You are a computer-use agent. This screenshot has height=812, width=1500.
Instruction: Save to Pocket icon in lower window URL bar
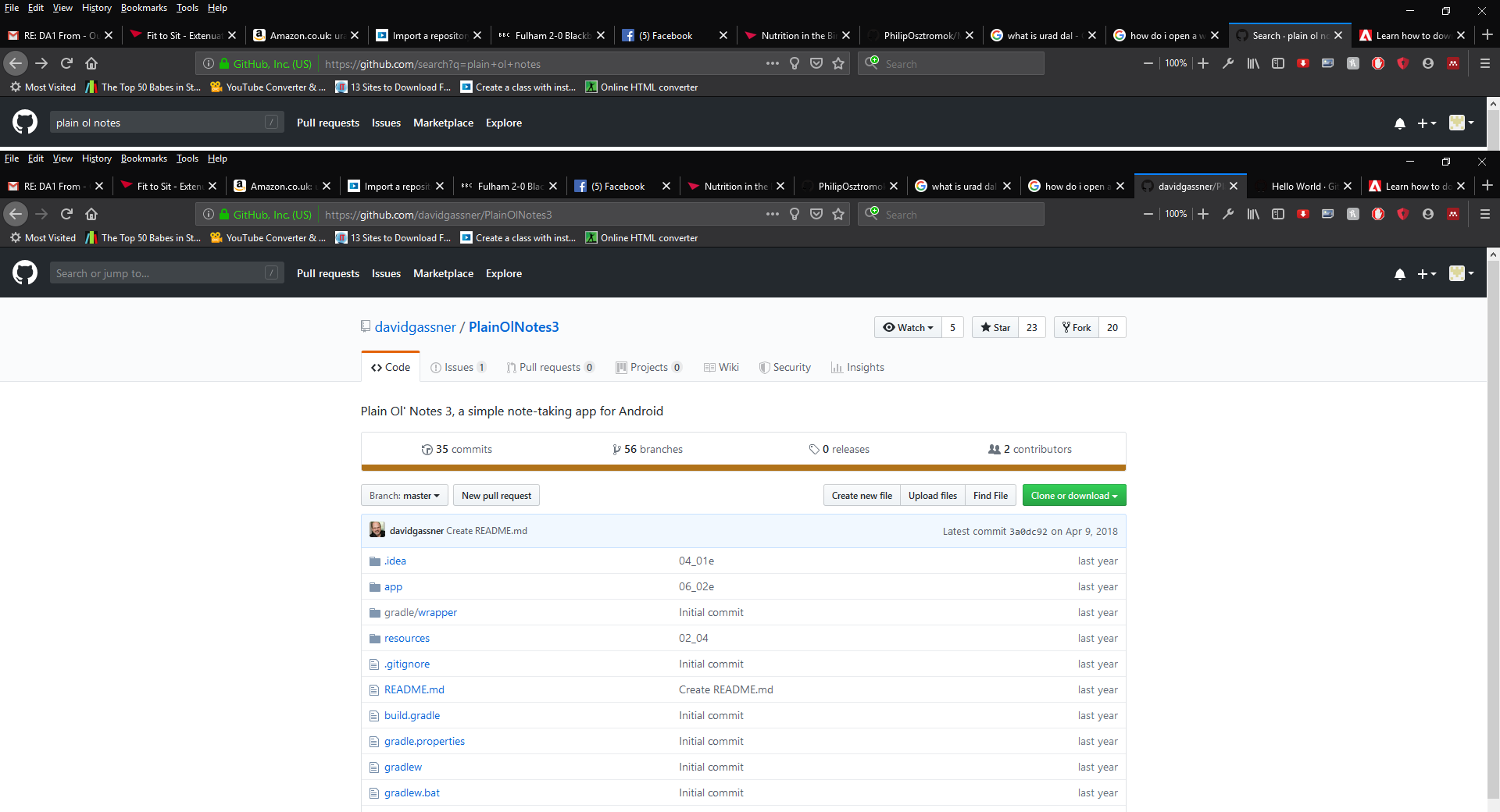[816, 214]
